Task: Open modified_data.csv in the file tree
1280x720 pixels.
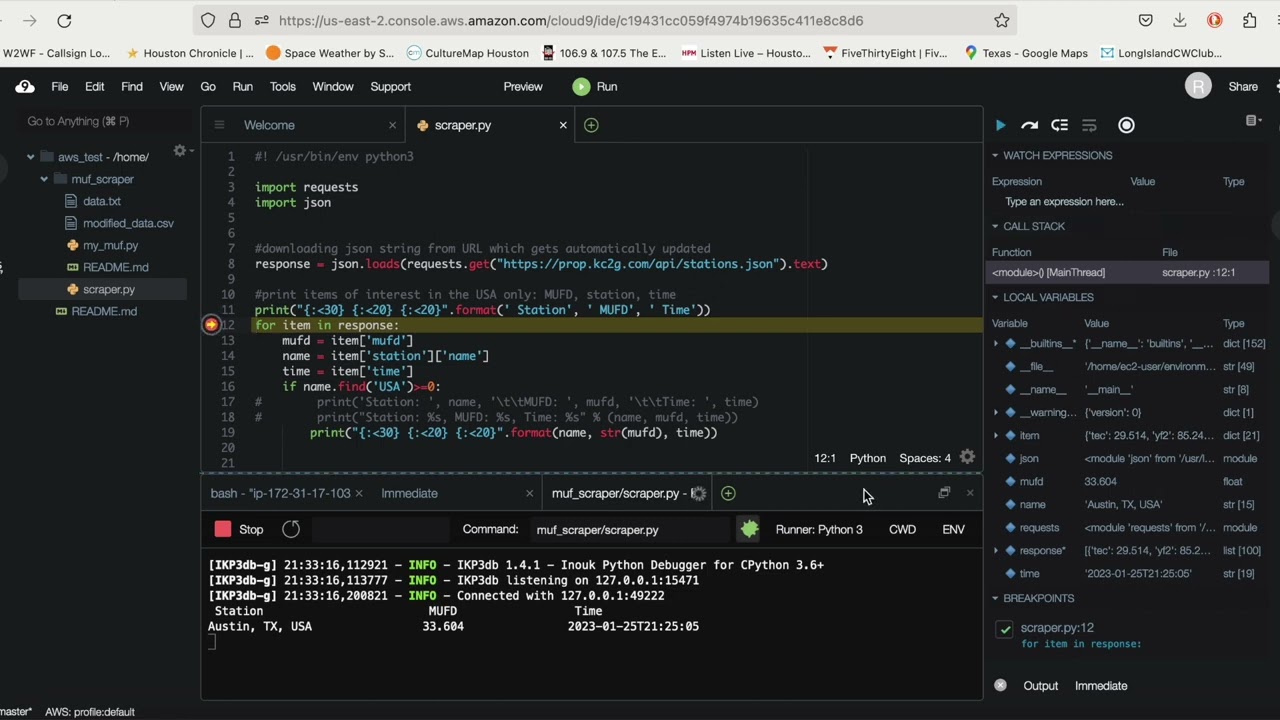Action: tap(128, 223)
